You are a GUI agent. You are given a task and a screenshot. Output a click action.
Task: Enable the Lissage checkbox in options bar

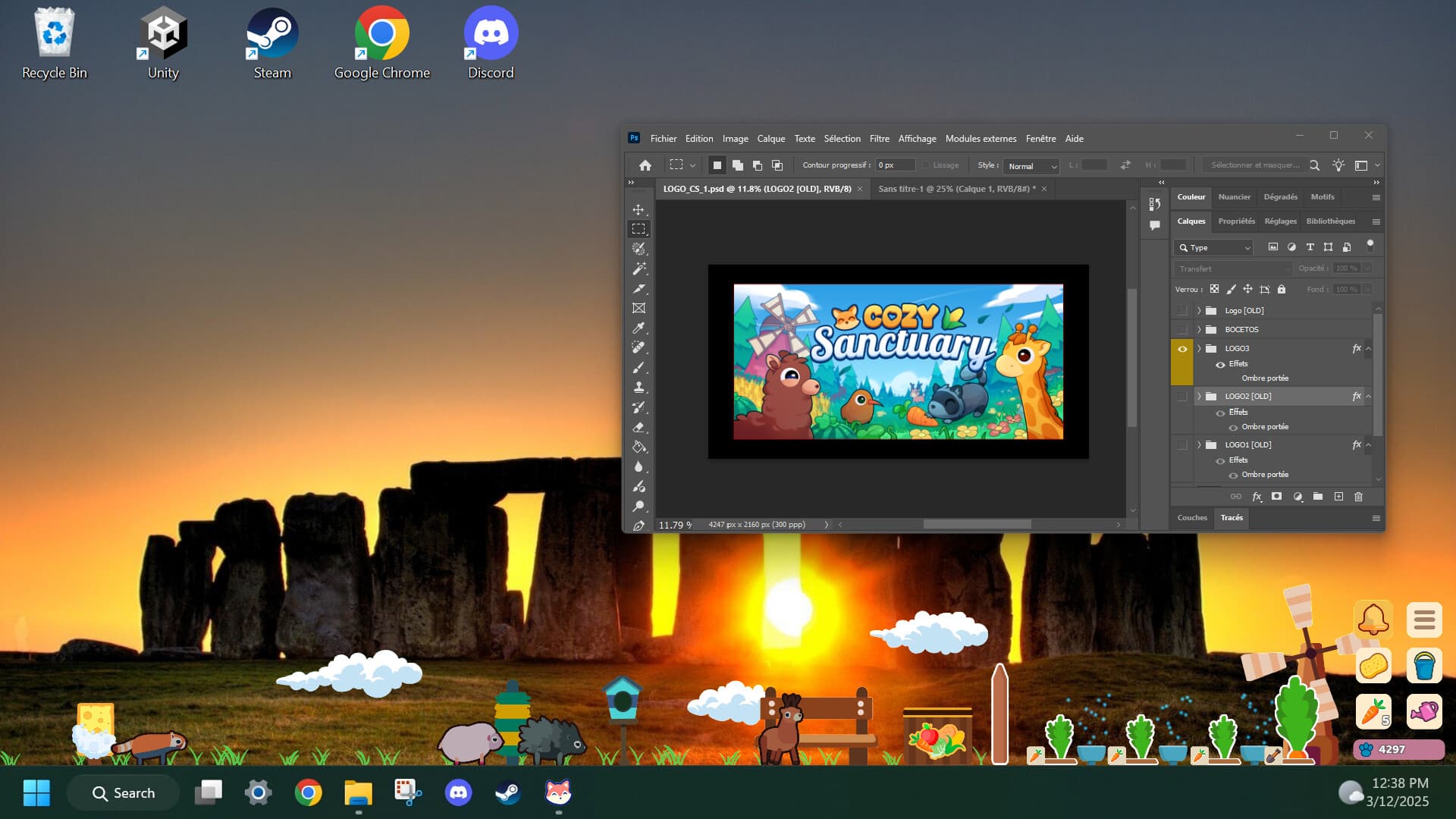926,165
